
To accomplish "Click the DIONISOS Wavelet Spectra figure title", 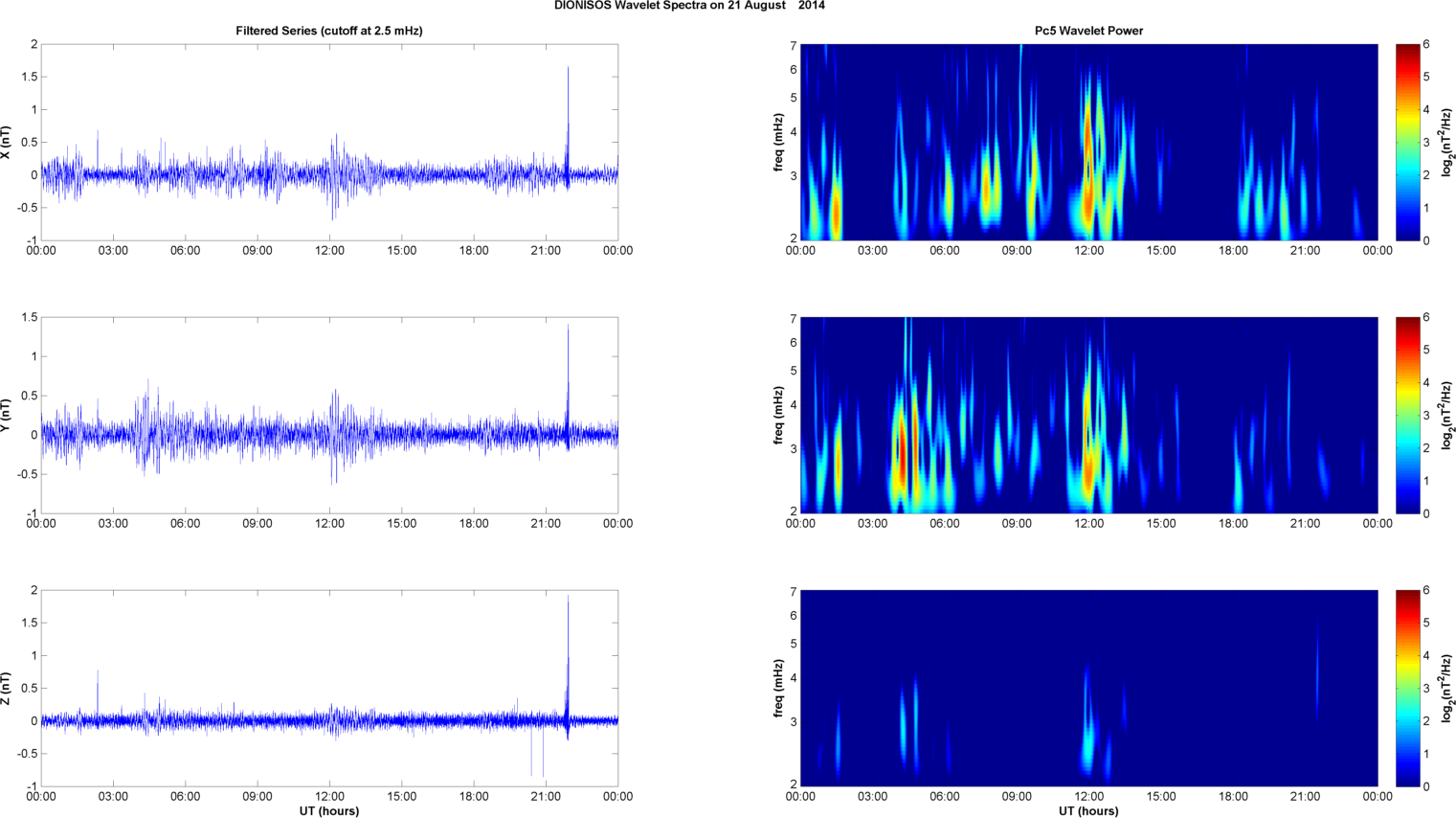I will (x=689, y=6).
